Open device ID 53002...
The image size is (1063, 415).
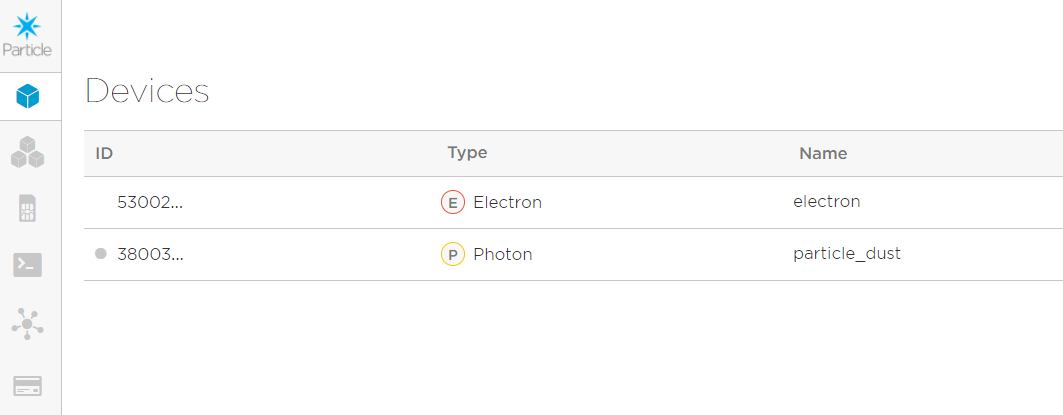click(150, 203)
